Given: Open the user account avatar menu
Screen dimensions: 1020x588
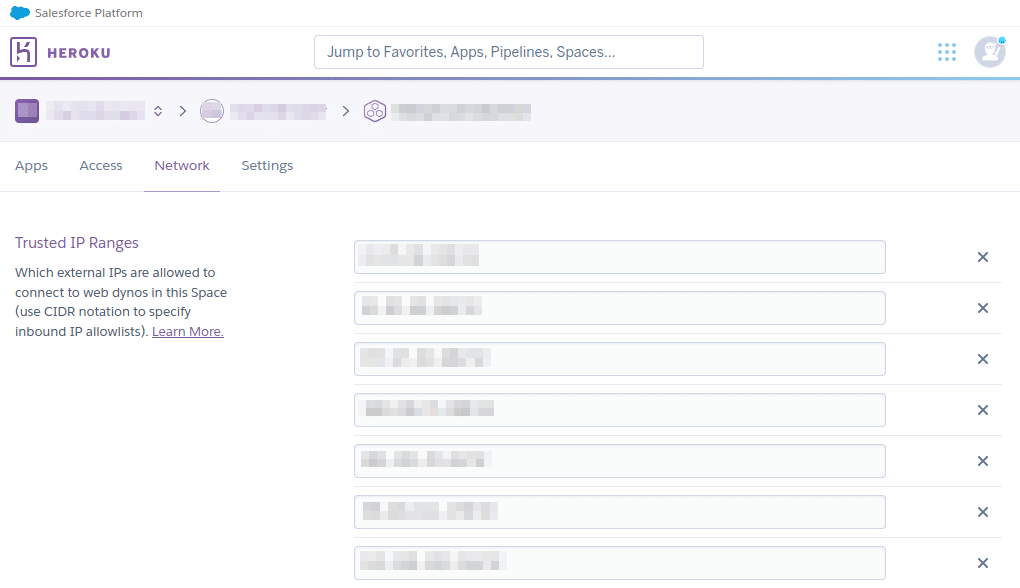Looking at the screenshot, I should click(989, 52).
